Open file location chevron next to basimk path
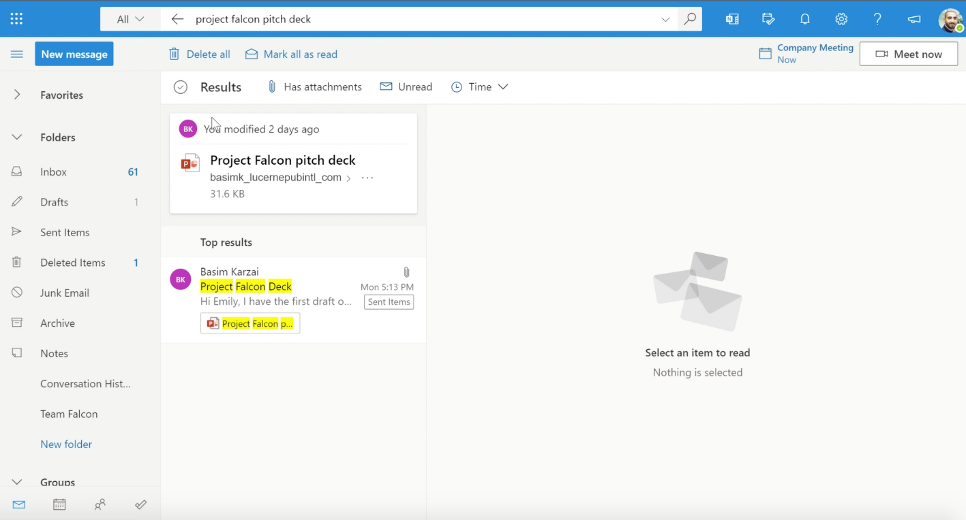This screenshot has height=520, width=966. 349,178
